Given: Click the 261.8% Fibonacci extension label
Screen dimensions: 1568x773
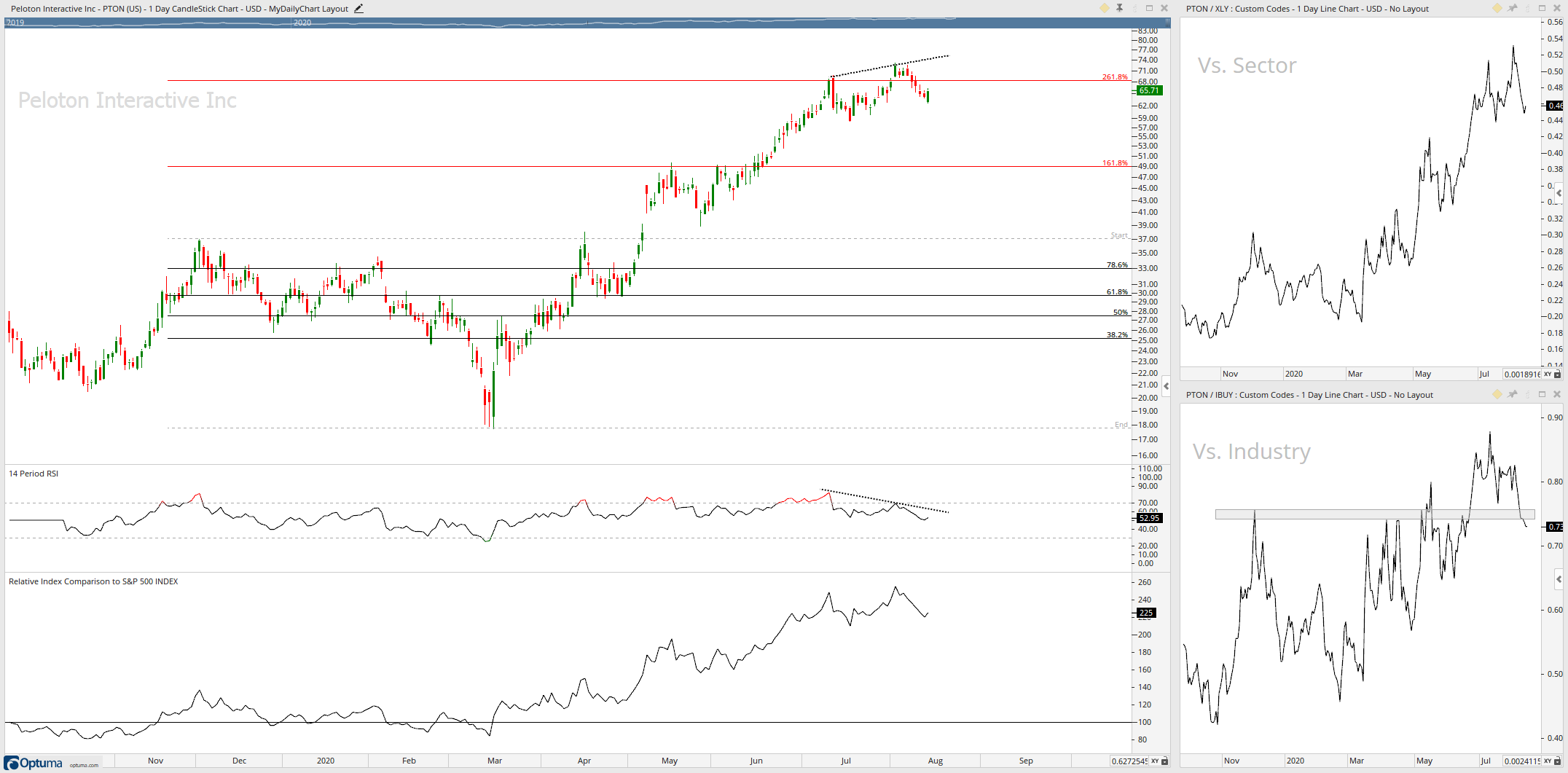Looking at the screenshot, I should tap(1115, 76).
